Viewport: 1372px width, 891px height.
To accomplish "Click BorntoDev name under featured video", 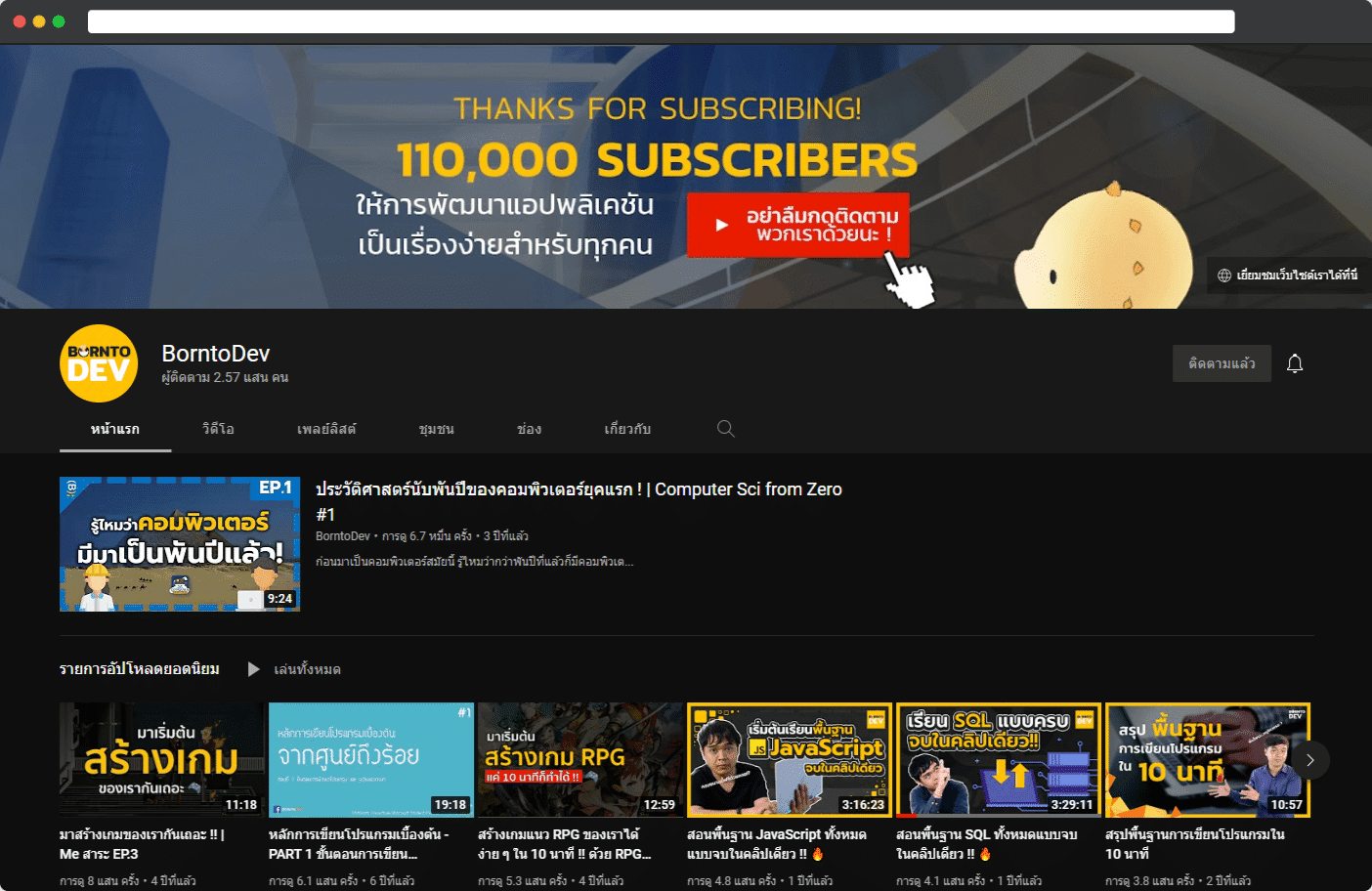I will pyautogui.click(x=343, y=536).
